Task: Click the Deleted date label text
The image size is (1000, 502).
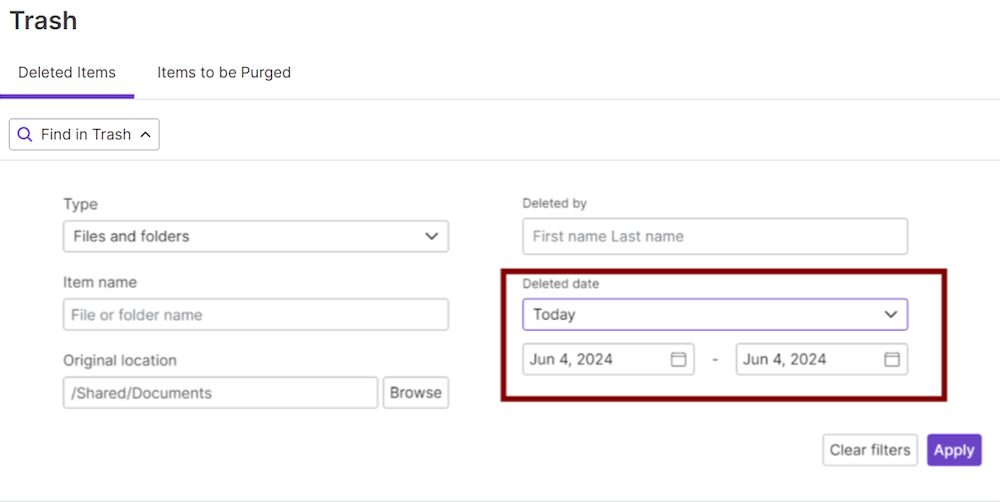Action: (x=560, y=284)
